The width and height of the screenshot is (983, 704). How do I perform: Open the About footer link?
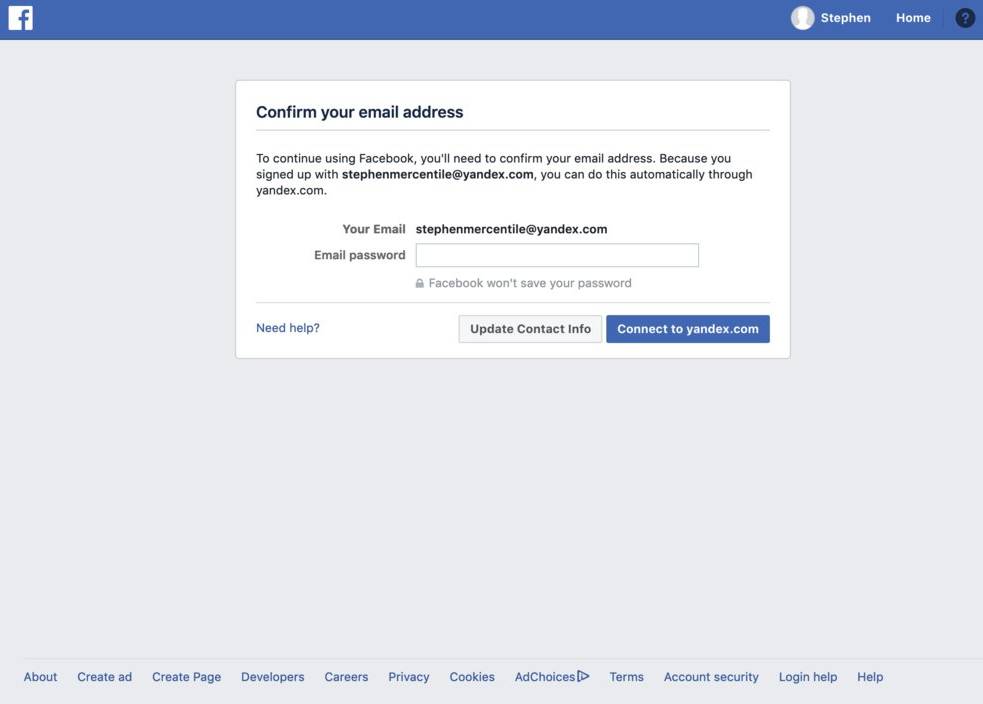coord(40,677)
